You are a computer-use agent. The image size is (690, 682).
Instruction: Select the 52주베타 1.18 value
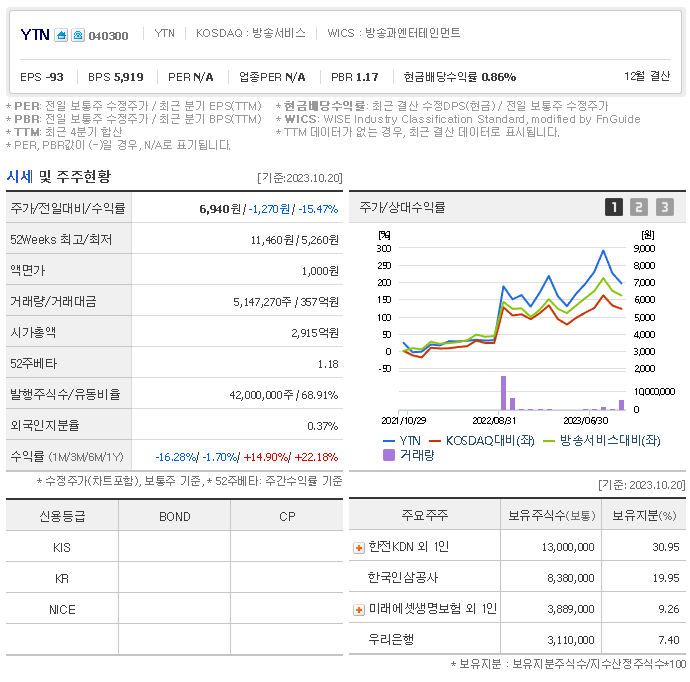pos(328,364)
